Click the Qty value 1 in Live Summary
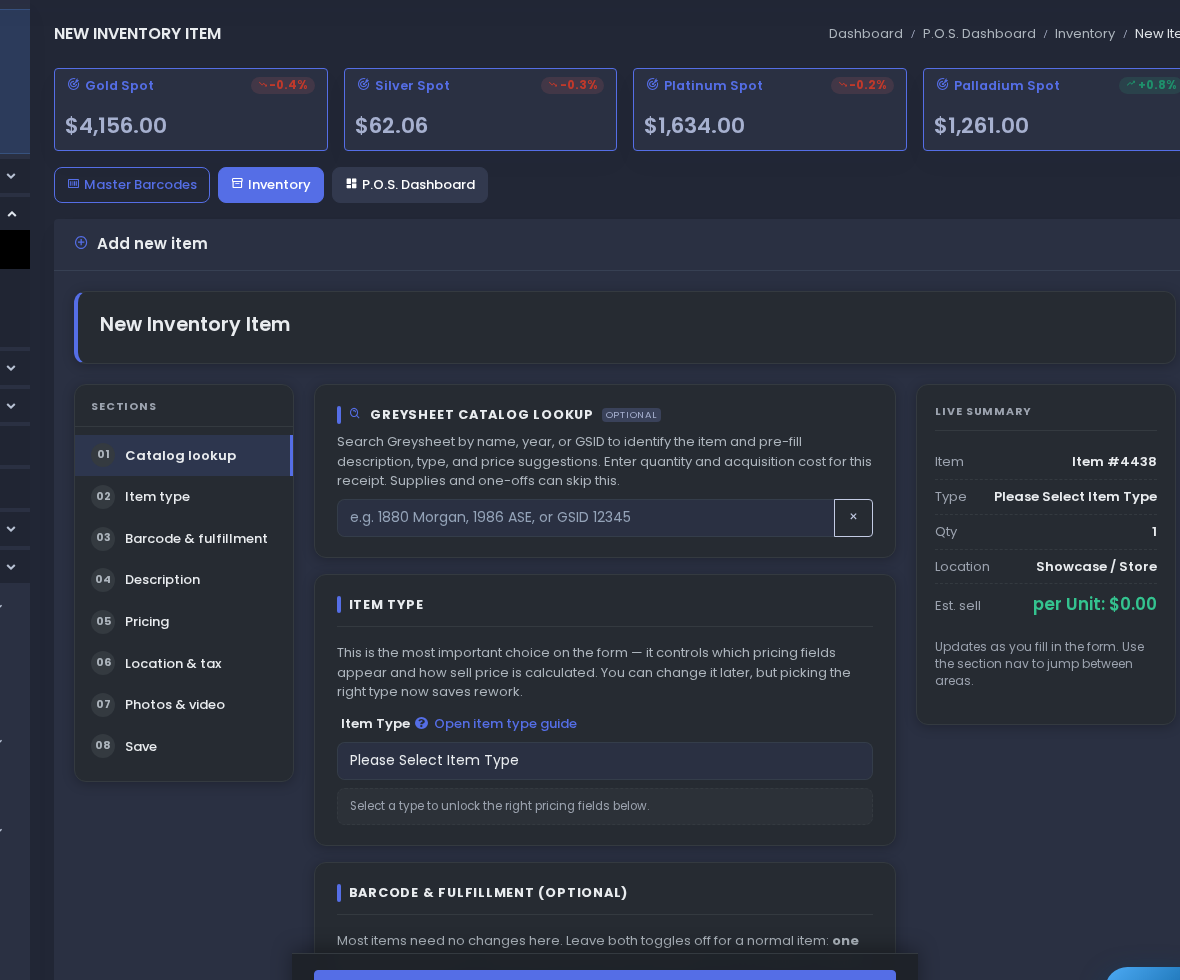Viewport: 1180px width, 980px height. [x=1154, y=531]
